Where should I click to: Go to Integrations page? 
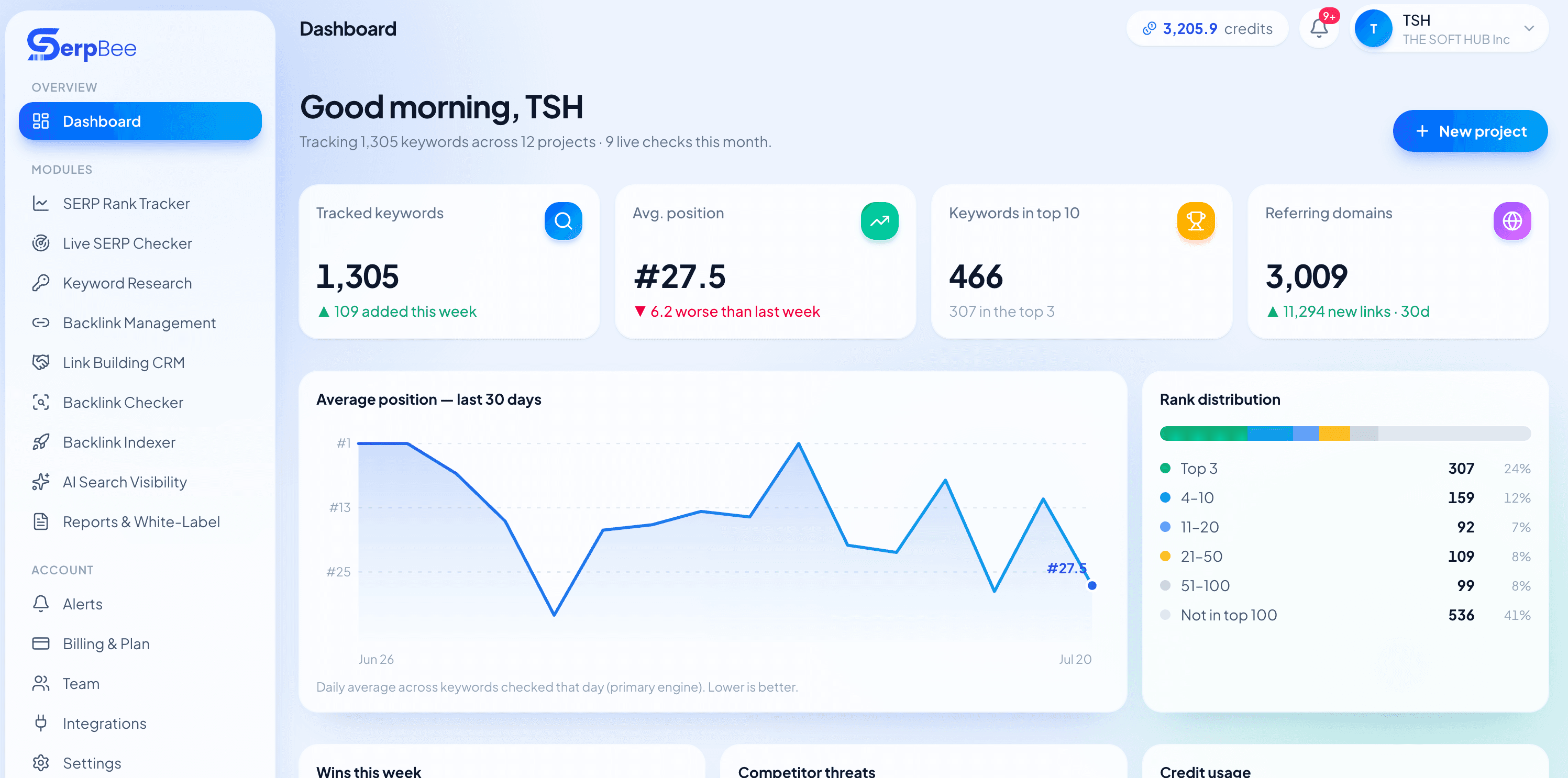(x=140, y=723)
